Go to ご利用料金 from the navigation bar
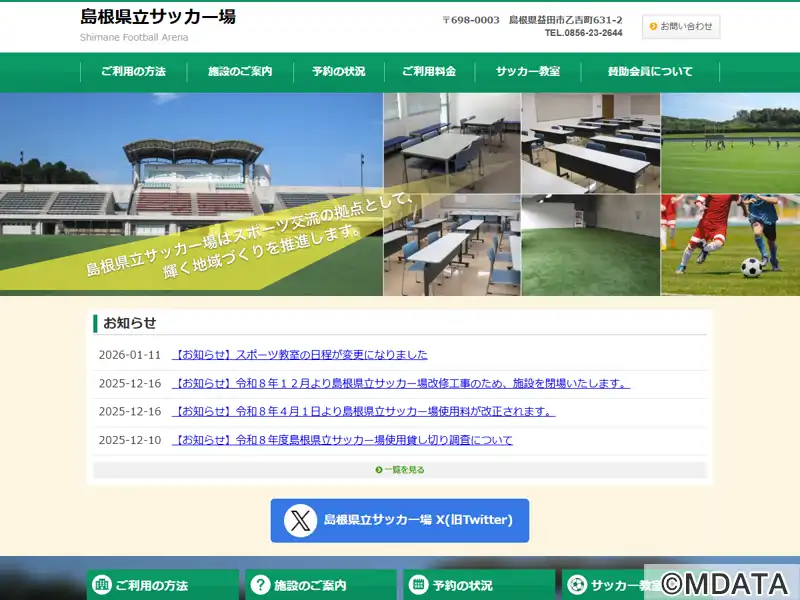Image resolution: width=800 pixels, height=600 pixels. [428, 72]
